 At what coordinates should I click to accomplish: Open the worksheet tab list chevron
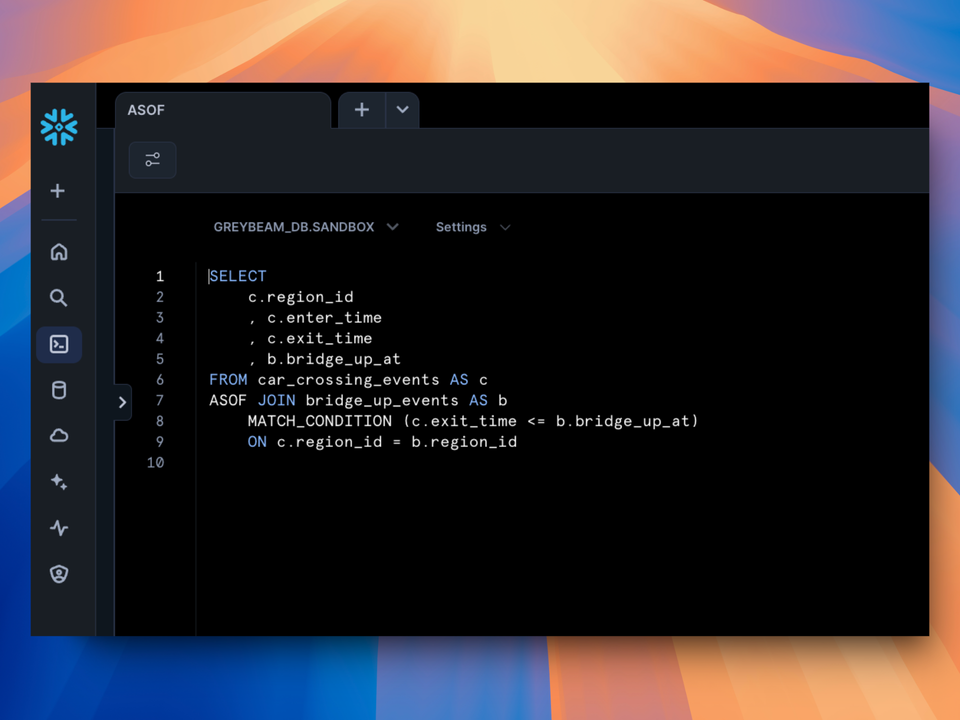[x=402, y=110]
